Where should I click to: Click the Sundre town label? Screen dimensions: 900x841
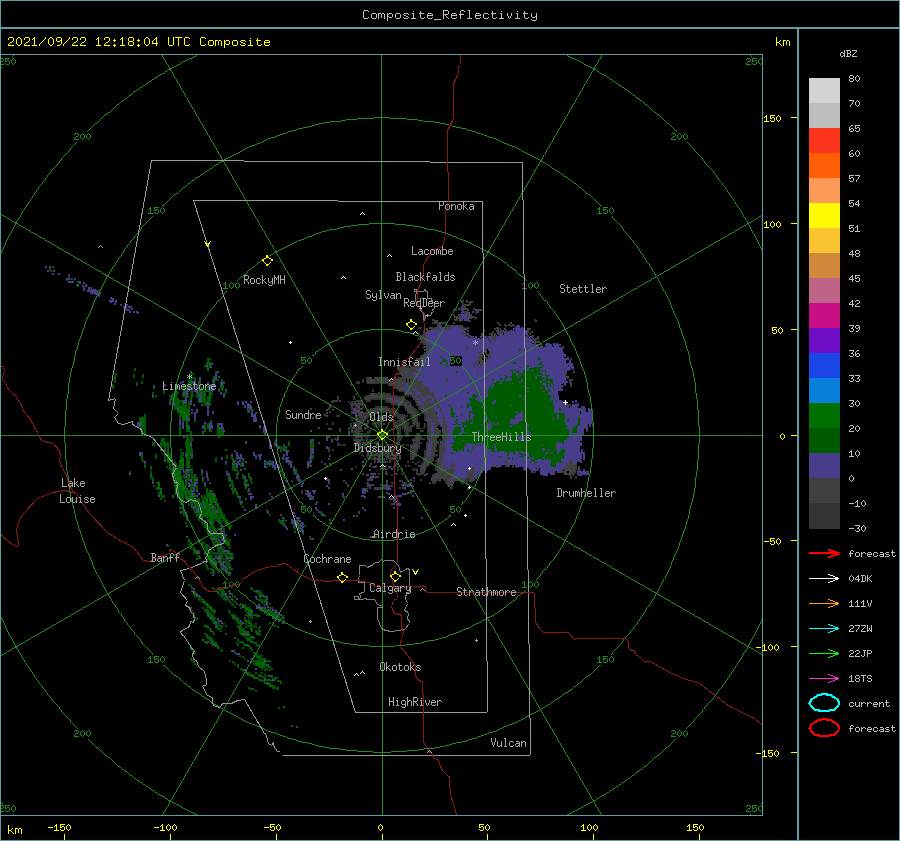click(x=303, y=414)
